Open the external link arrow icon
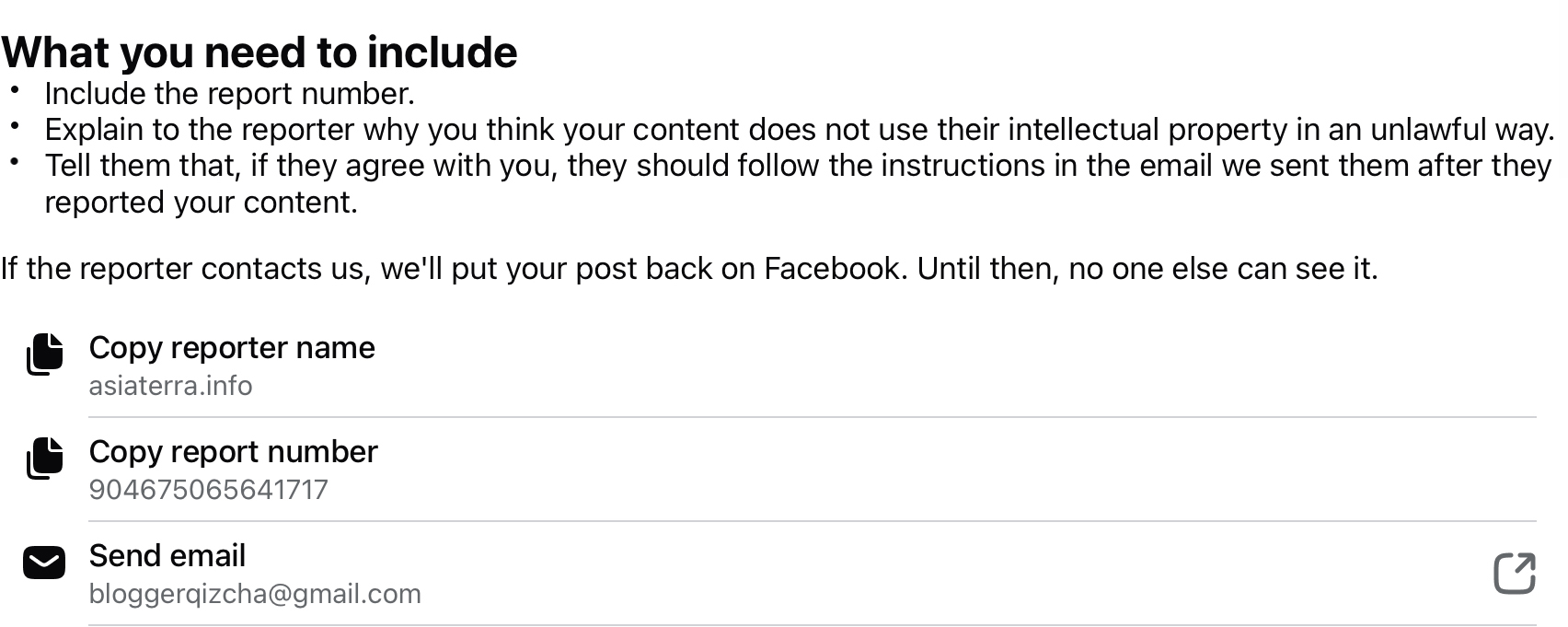The height and width of the screenshot is (627, 1568). (1514, 574)
